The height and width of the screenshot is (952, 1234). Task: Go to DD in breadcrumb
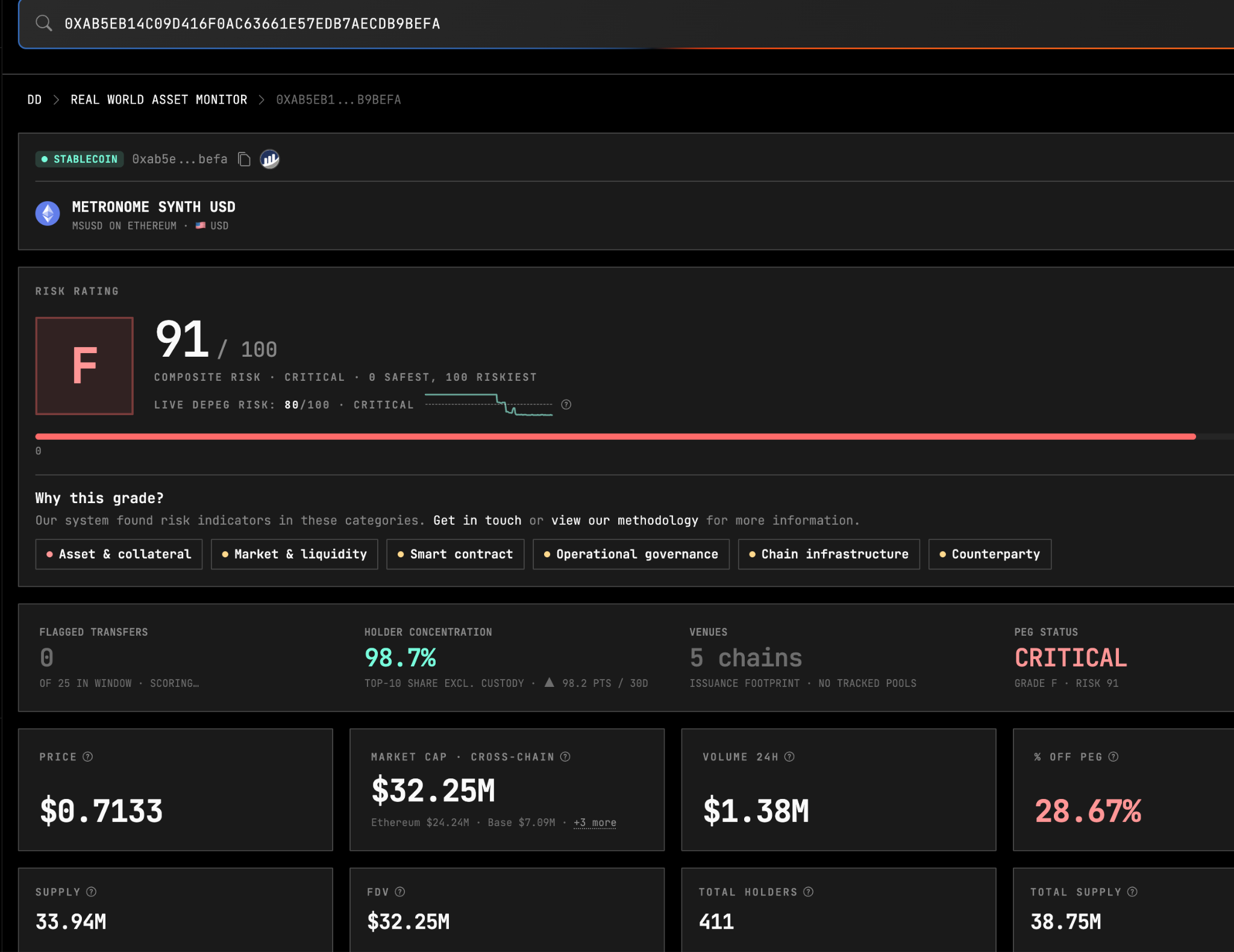click(x=34, y=99)
